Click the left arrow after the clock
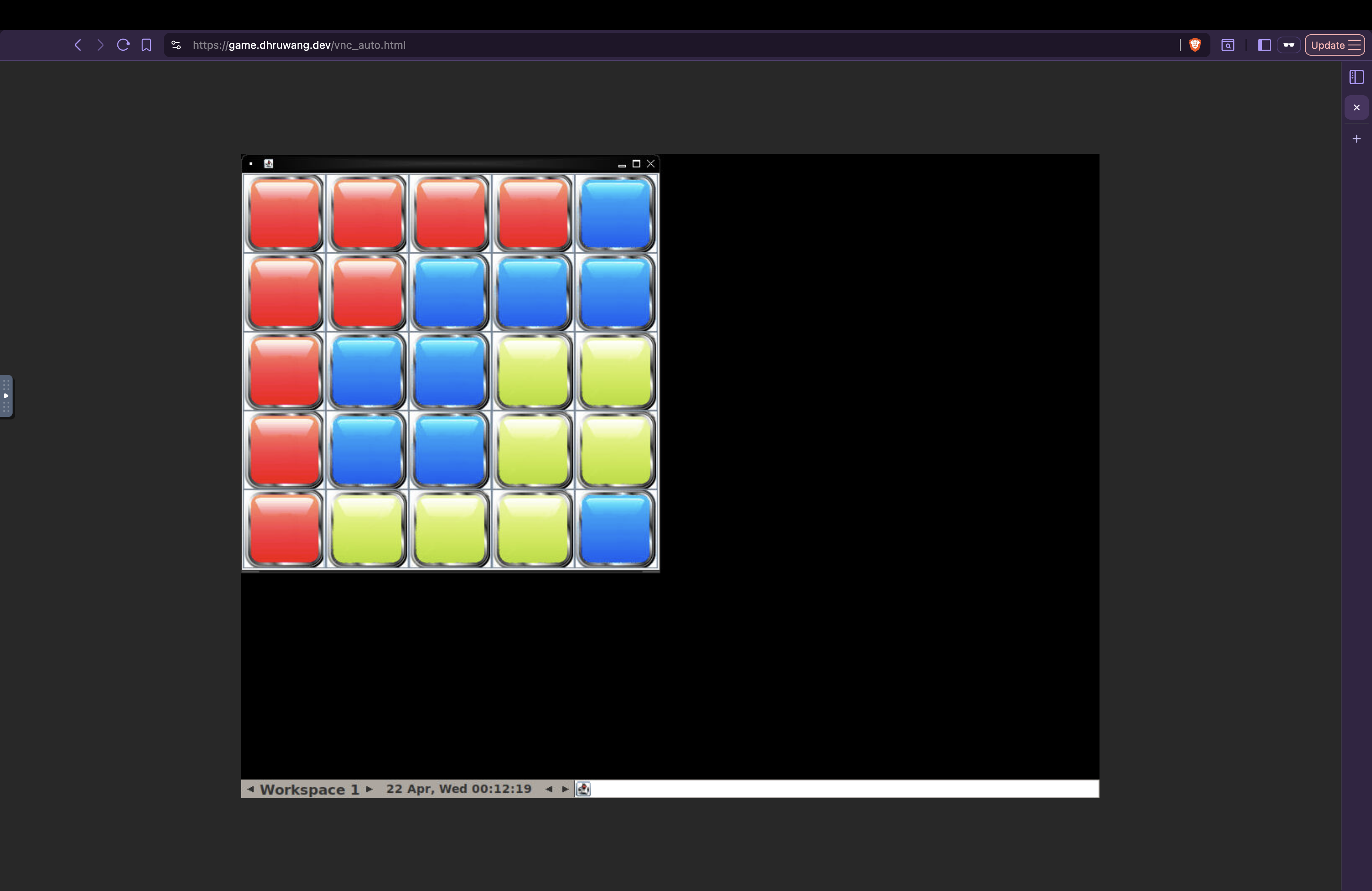 [549, 789]
